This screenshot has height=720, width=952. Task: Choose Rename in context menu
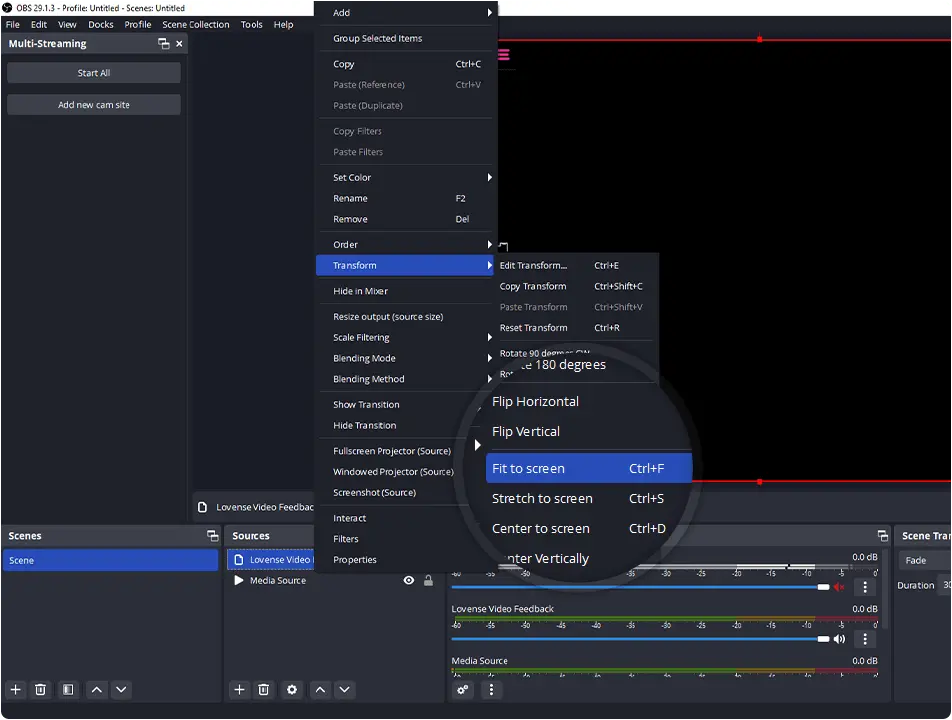pyautogui.click(x=404, y=198)
